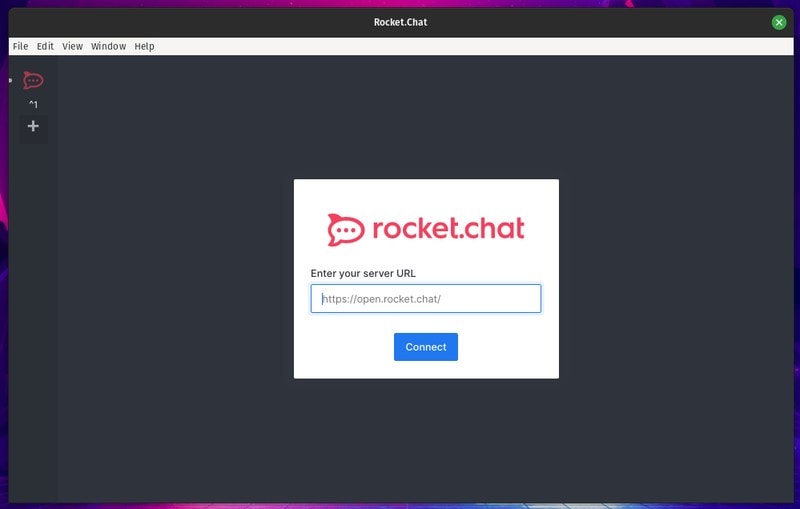Open the View menu
This screenshot has width=800, height=509.
point(72,46)
